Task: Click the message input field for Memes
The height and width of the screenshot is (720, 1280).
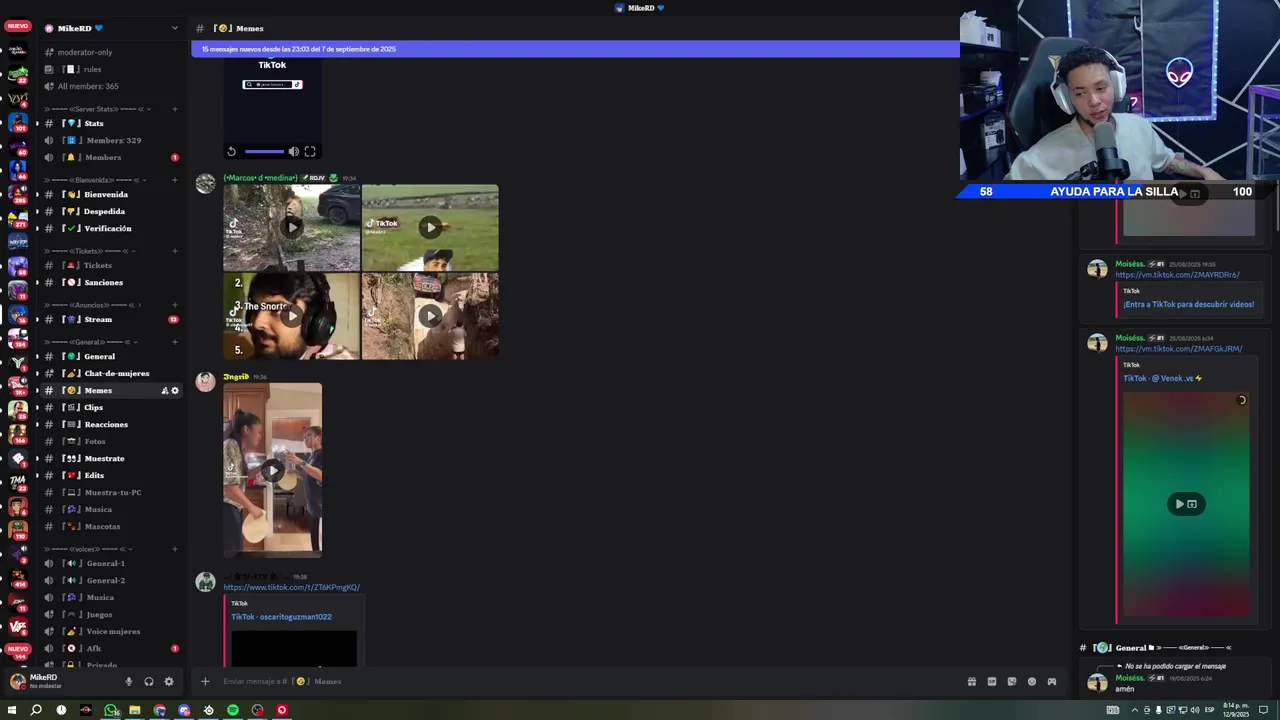Action: pyautogui.click(x=590, y=682)
